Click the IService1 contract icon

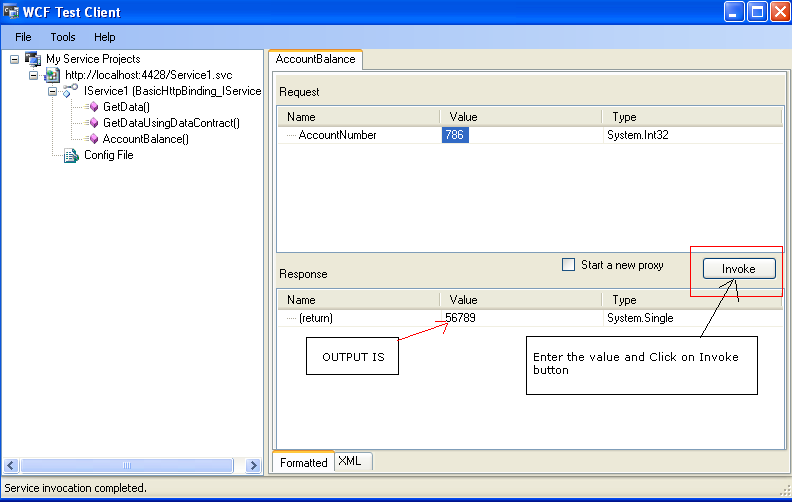(x=70, y=91)
